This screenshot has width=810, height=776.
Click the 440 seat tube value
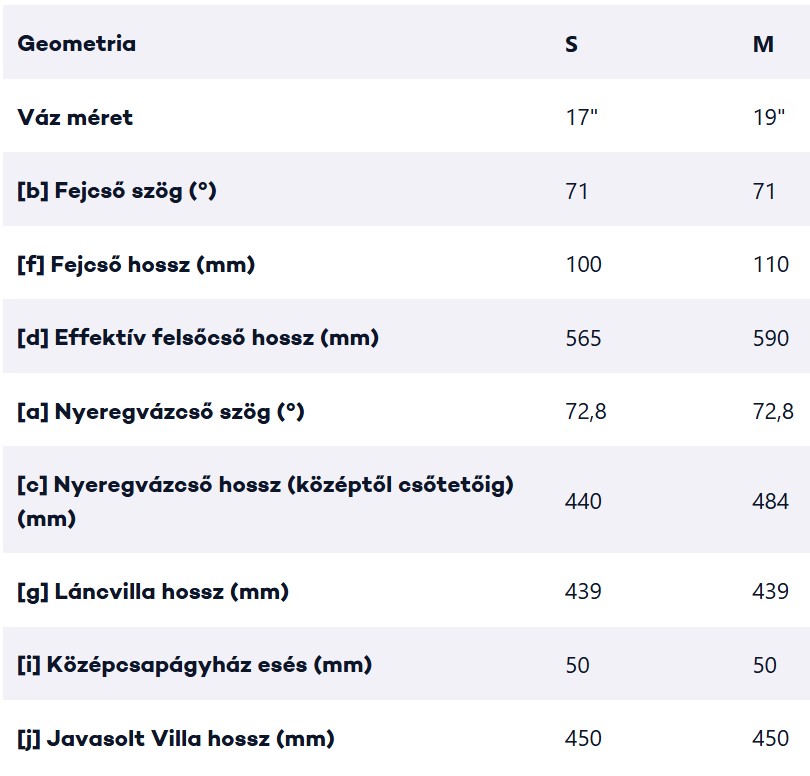tap(583, 501)
